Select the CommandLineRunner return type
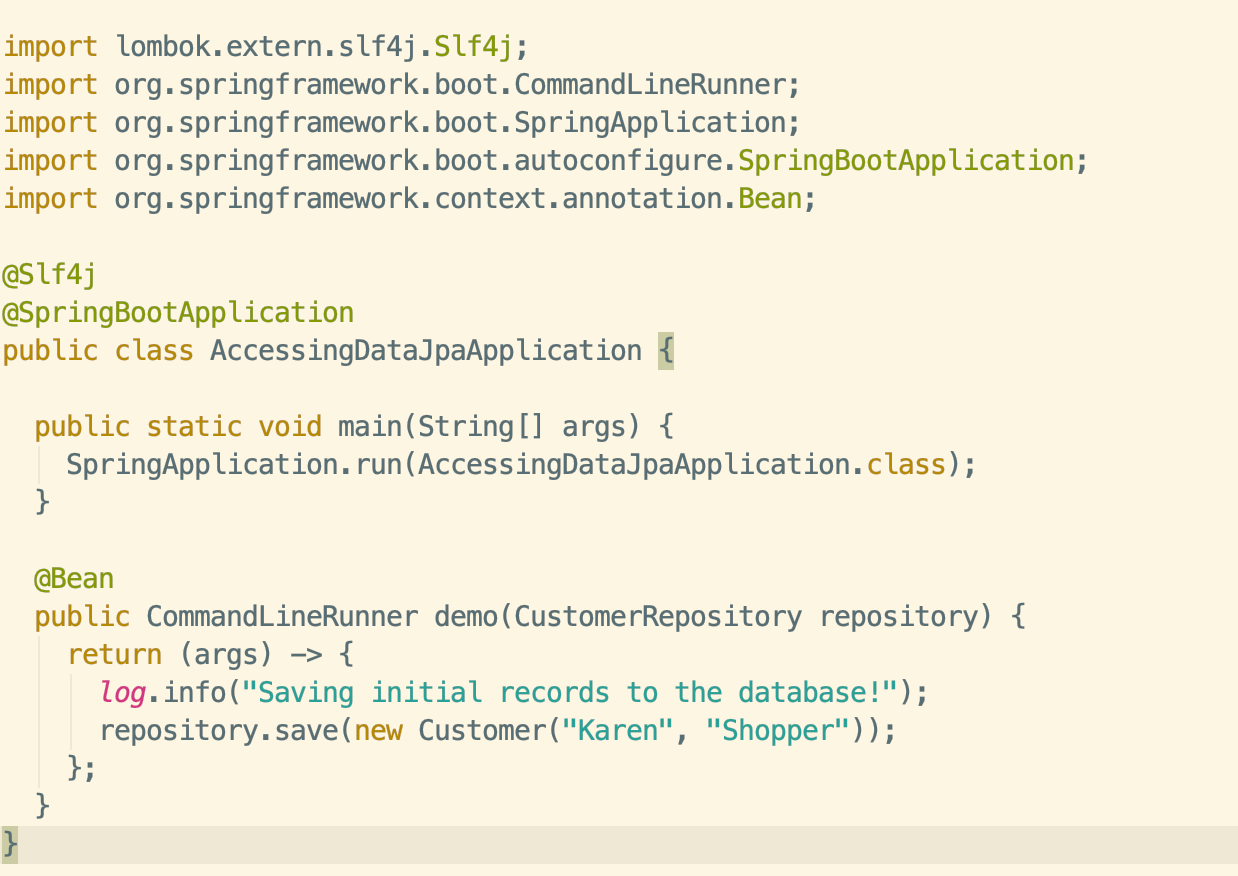 click(x=280, y=616)
